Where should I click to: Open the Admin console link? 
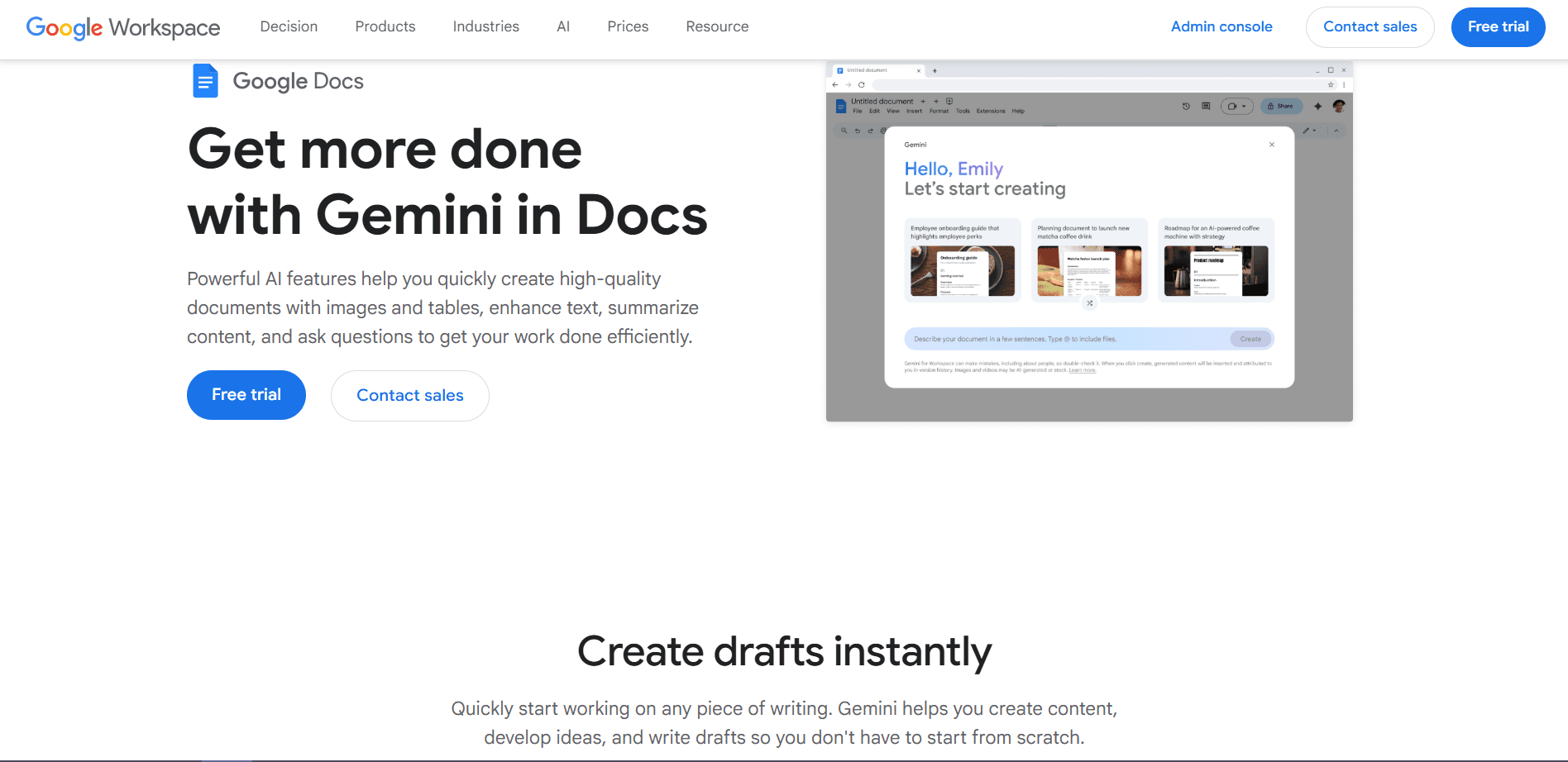1221,26
